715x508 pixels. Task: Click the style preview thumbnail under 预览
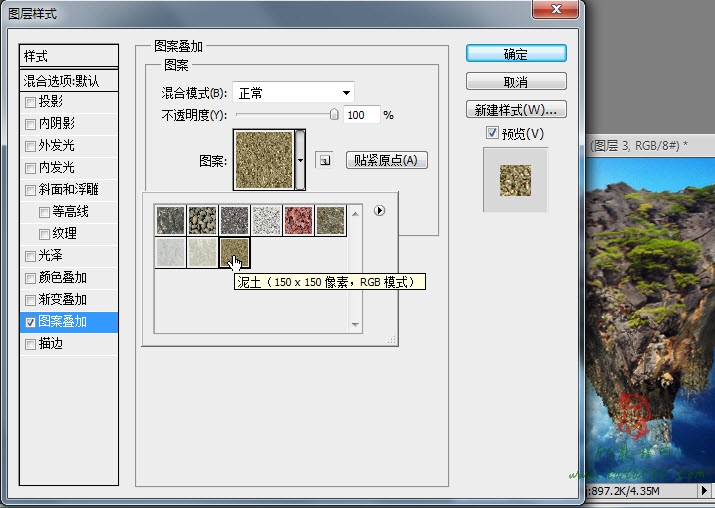point(515,180)
